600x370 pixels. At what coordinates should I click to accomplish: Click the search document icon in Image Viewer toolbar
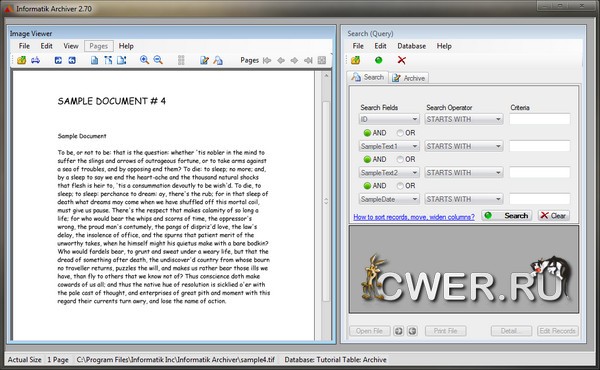point(218,60)
